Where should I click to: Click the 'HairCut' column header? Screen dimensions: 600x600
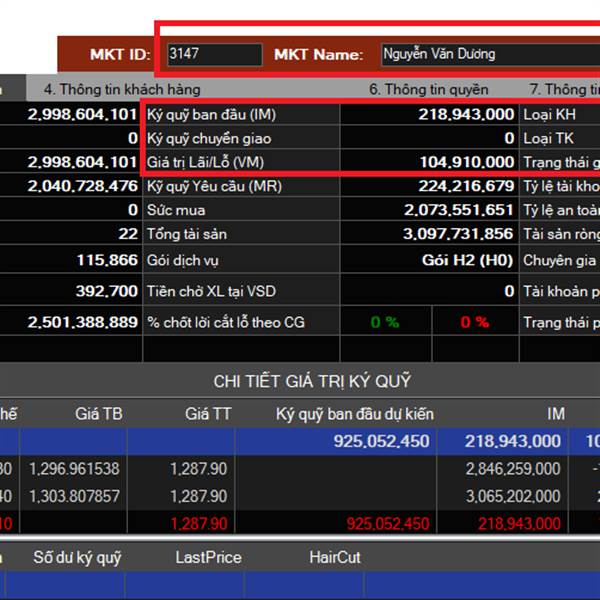click(335, 557)
